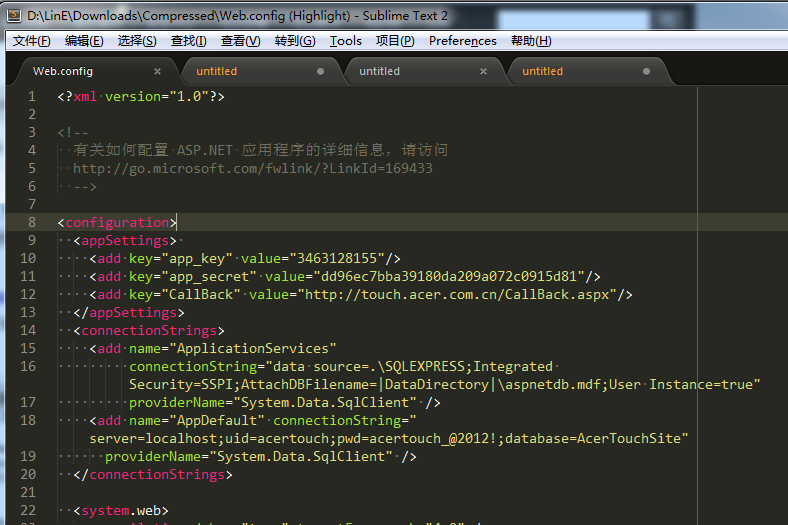The image size is (788, 525).
Task: Click line number 22 in the gutter
Action: pyautogui.click(x=28, y=510)
